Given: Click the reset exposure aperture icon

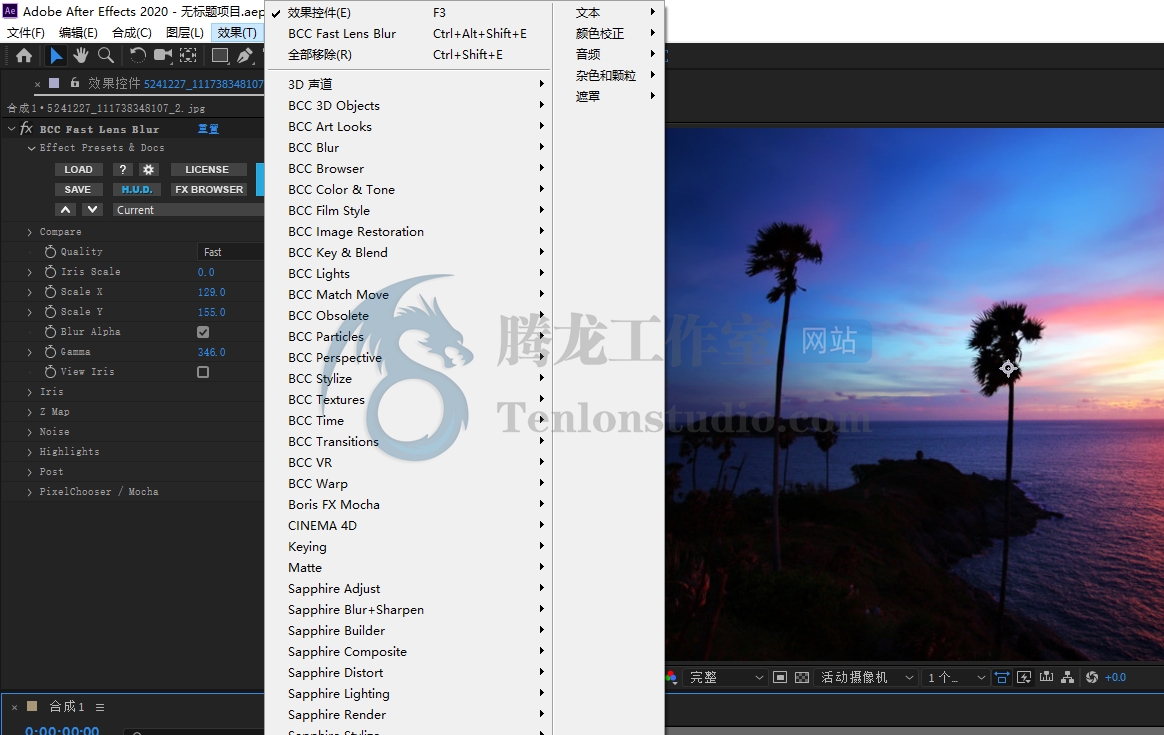Looking at the screenshot, I should tap(1091, 677).
